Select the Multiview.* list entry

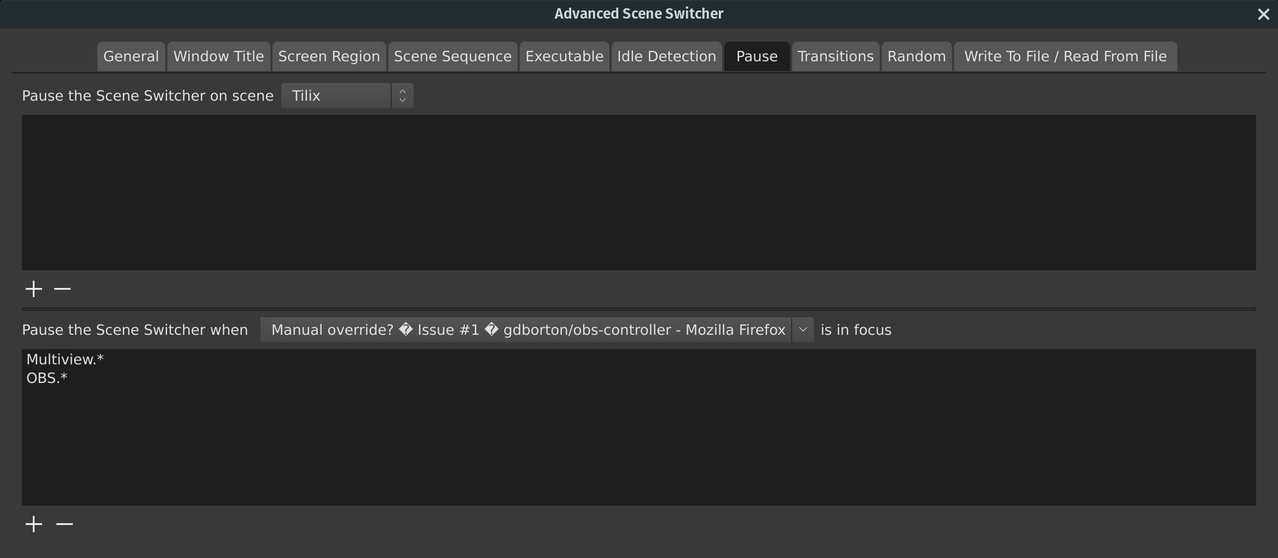[638, 359]
